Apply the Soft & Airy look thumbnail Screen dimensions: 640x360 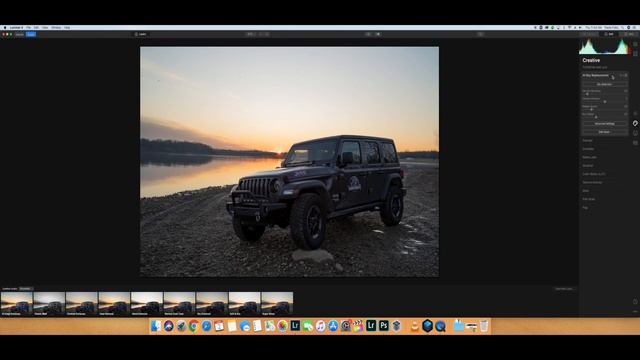tap(244, 303)
